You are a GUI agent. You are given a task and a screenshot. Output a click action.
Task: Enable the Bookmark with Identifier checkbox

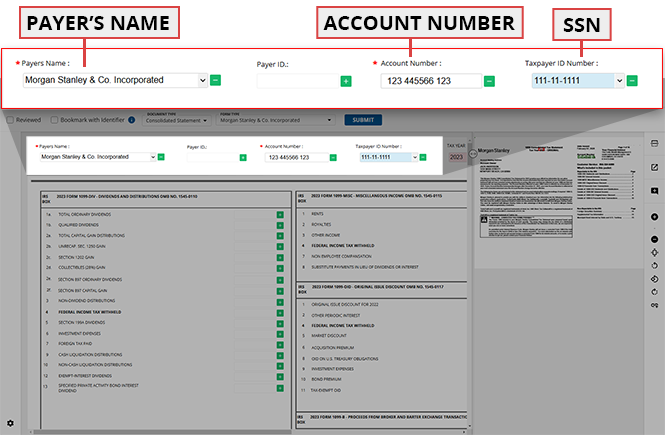coord(53,120)
